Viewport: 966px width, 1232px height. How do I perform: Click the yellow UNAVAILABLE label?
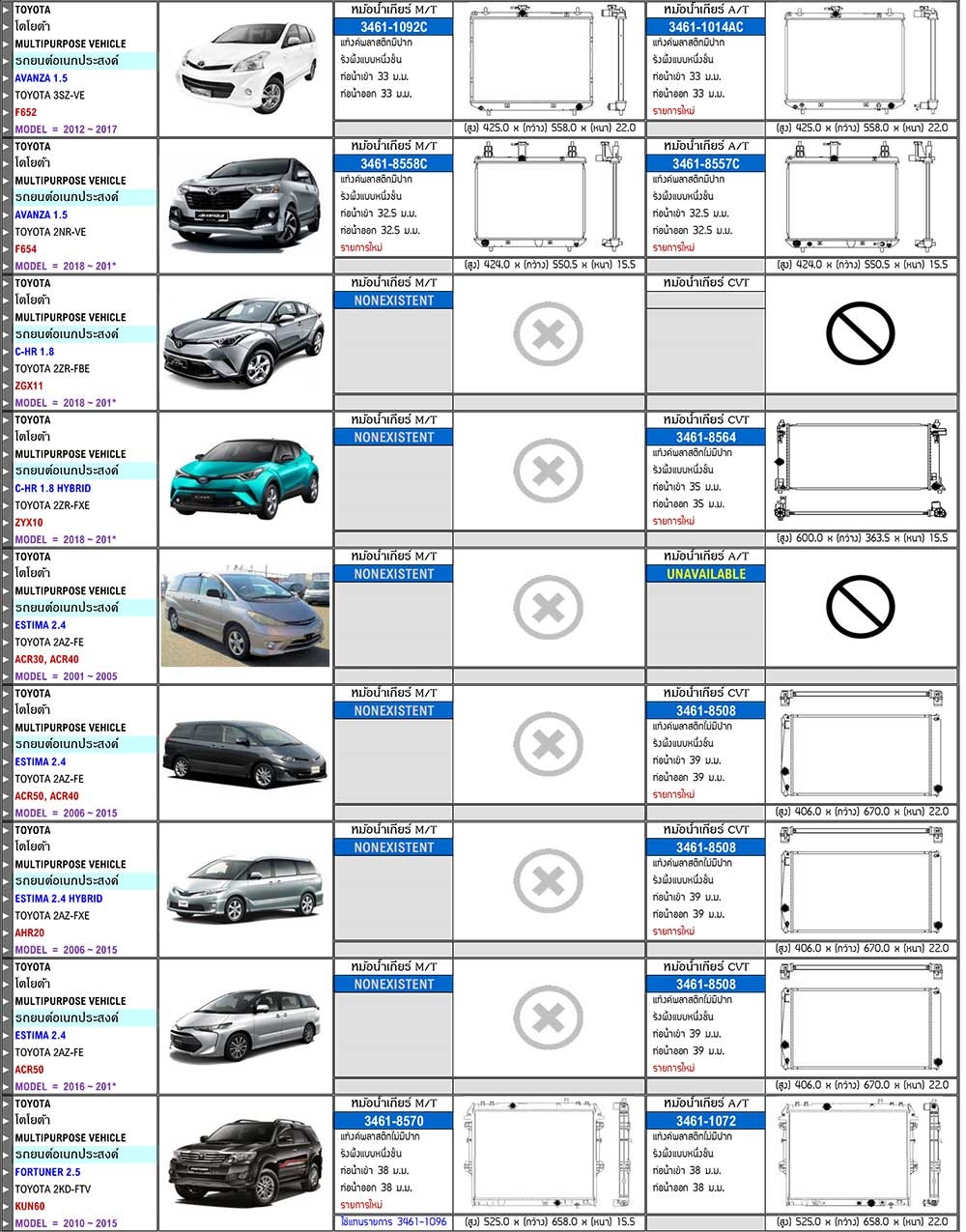point(705,574)
